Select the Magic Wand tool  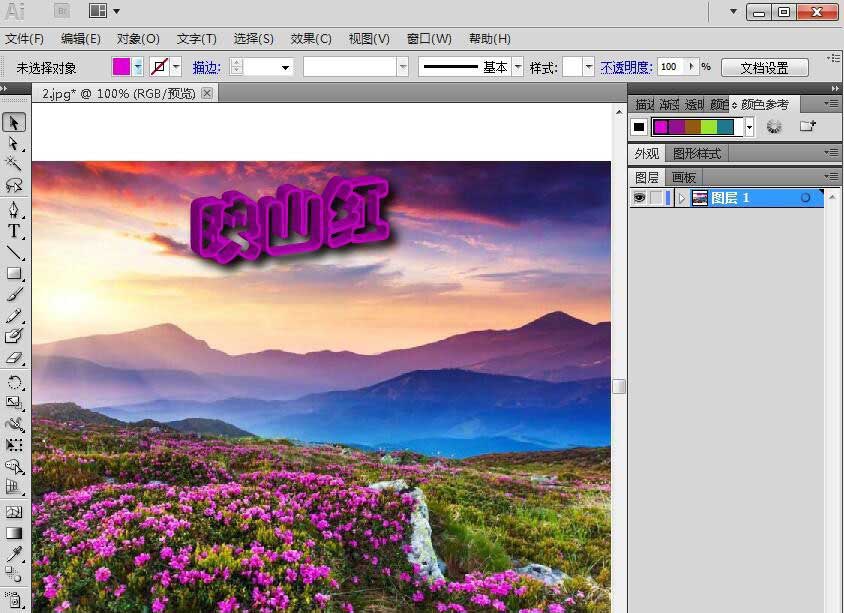(14, 163)
